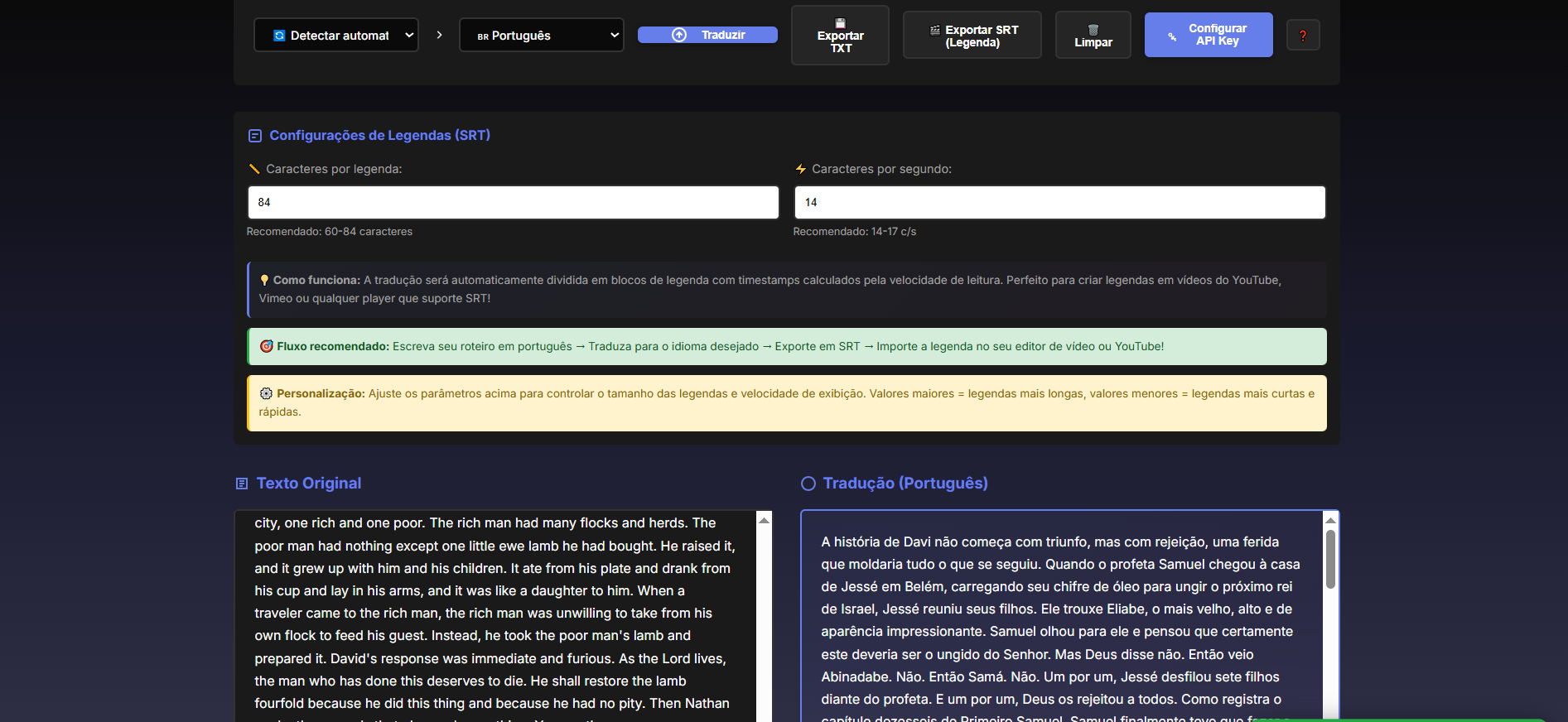
Task: Click the Traduzir button
Action: point(707,35)
